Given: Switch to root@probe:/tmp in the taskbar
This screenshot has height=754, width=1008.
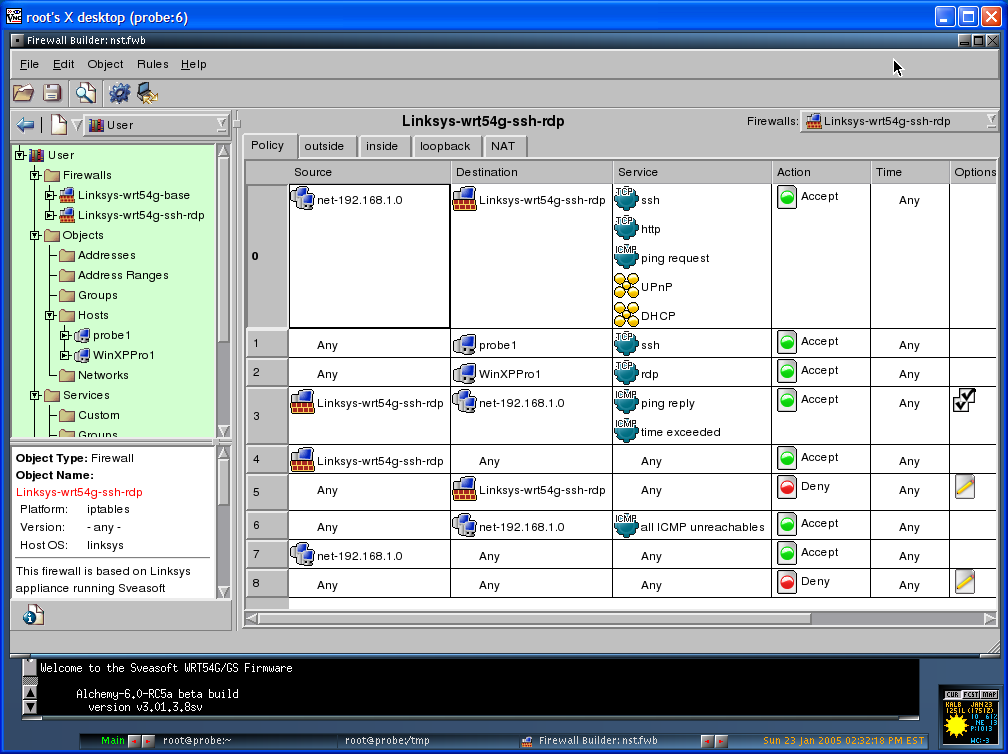Looking at the screenshot, I should [388, 741].
